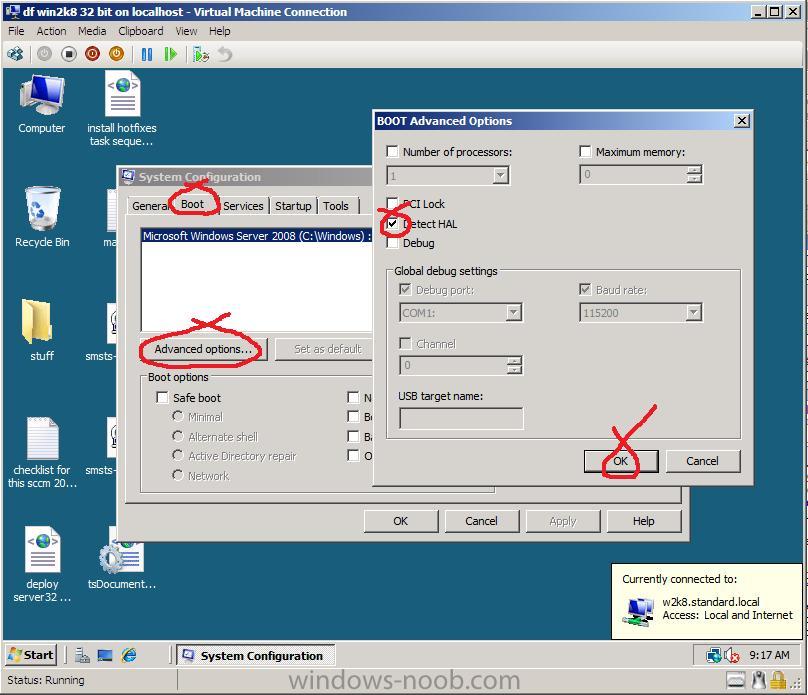Open the Help menu
The width and height of the screenshot is (808, 695).
click(x=220, y=31)
